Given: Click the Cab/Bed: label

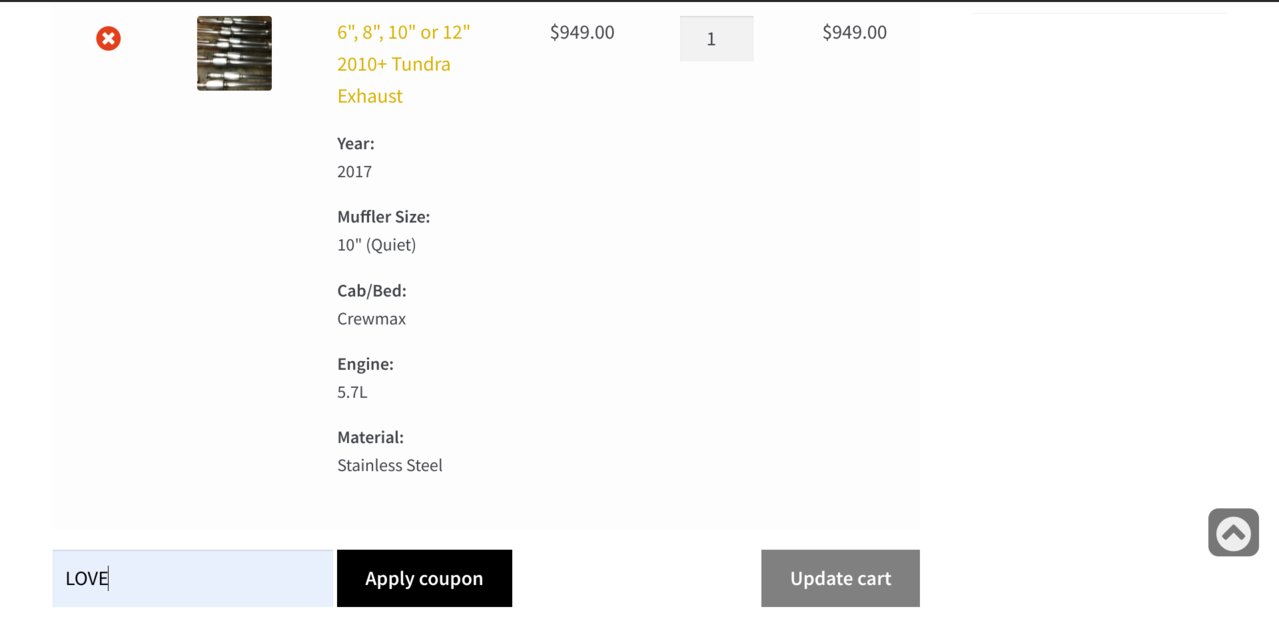Looking at the screenshot, I should pyautogui.click(x=372, y=290).
